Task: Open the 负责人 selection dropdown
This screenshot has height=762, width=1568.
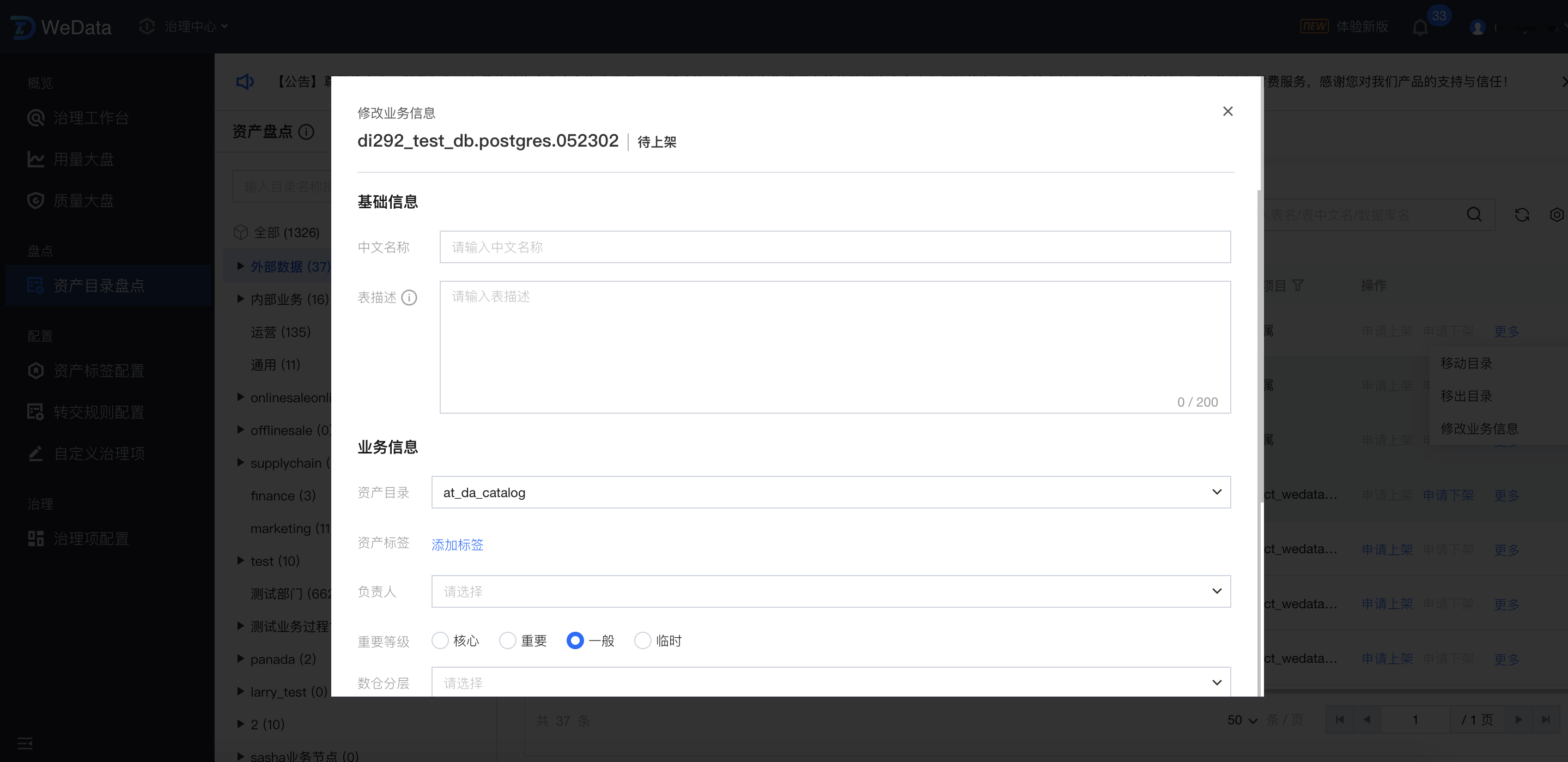Action: pyautogui.click(x=830, y=591)
